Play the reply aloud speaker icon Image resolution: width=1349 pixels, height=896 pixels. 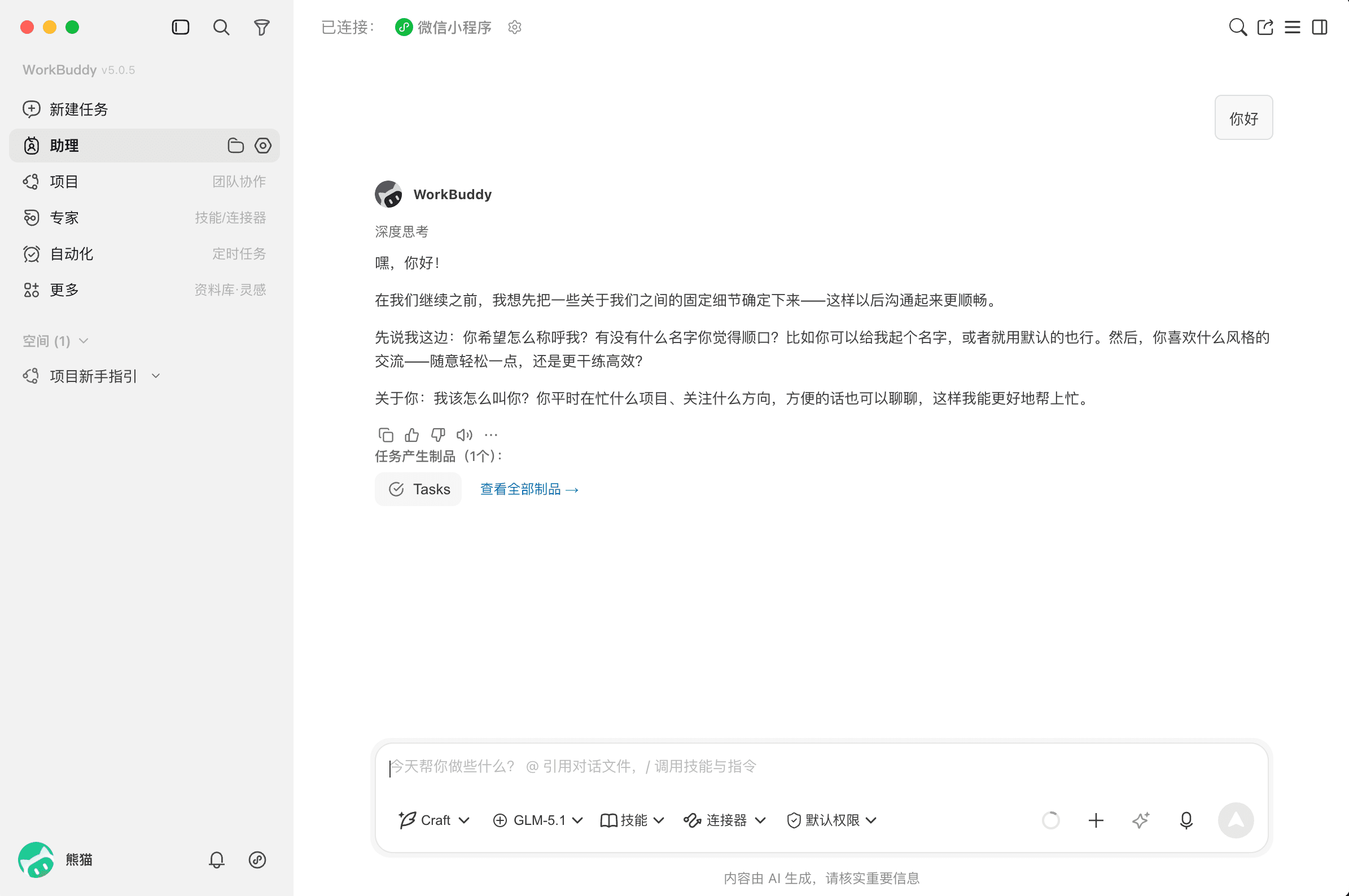click(464, 435)
